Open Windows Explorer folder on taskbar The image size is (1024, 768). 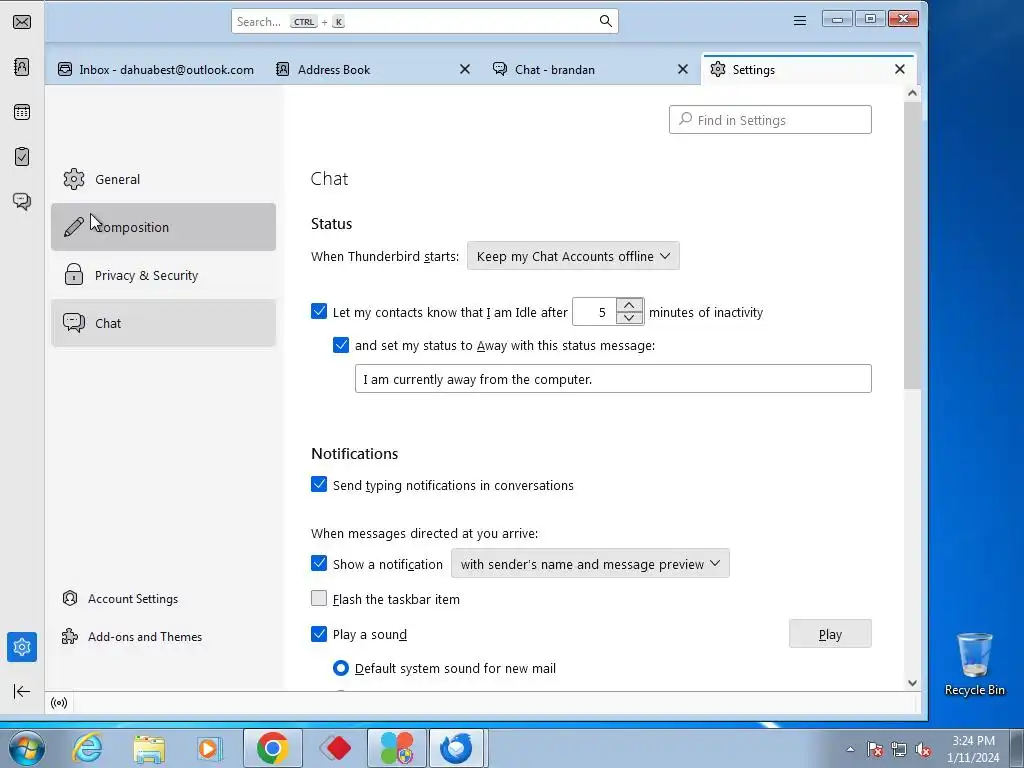149,748
